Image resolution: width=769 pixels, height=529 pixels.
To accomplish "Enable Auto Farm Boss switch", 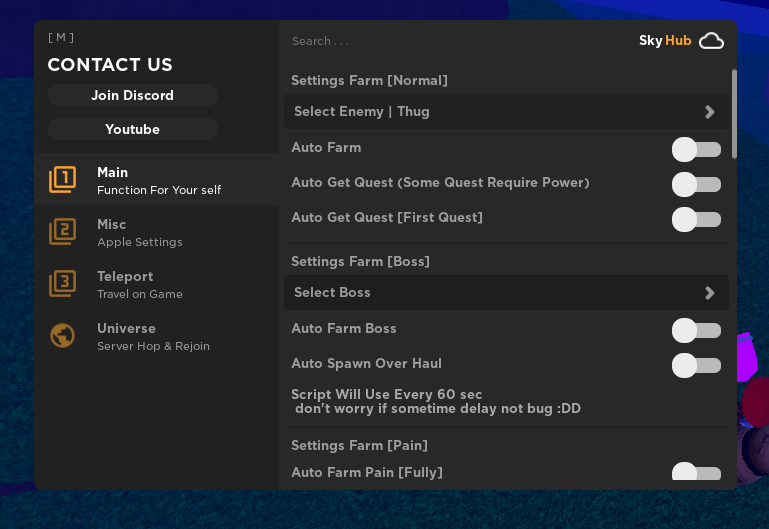I will (696, 330).
